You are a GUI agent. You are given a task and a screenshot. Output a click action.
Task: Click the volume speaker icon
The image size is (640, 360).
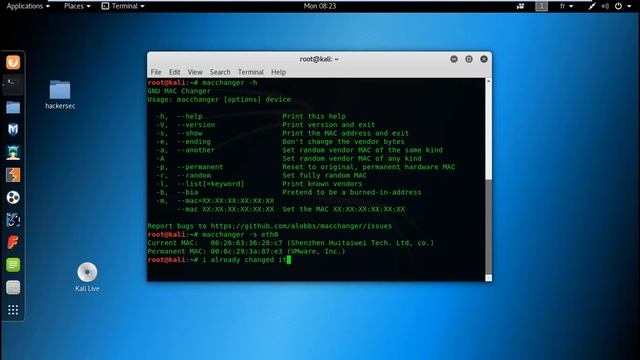[x=605, y=6]
